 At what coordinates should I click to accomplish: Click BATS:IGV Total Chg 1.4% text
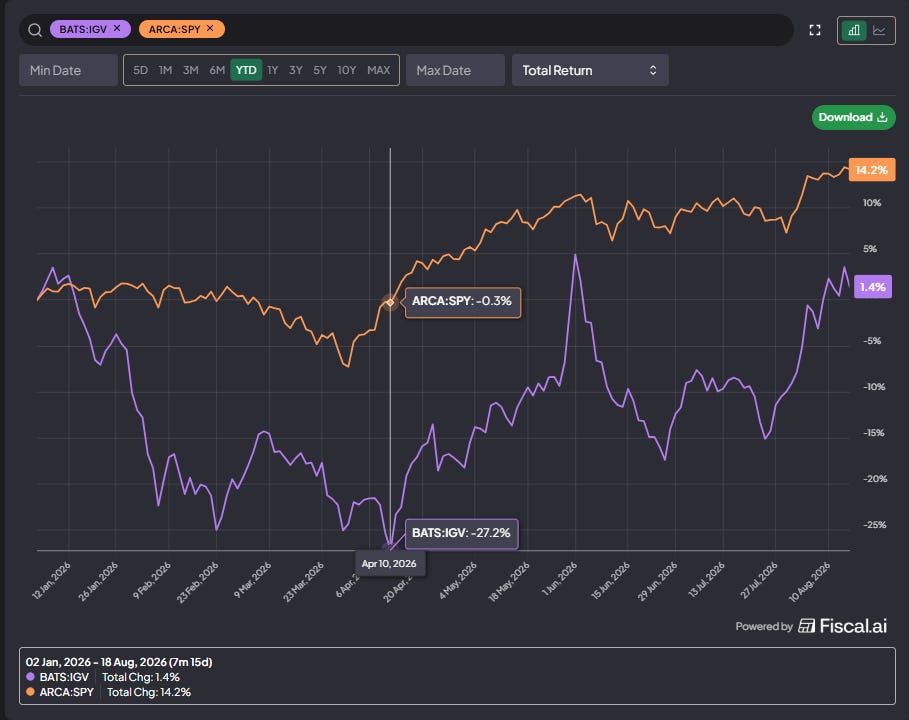point(141,677)
